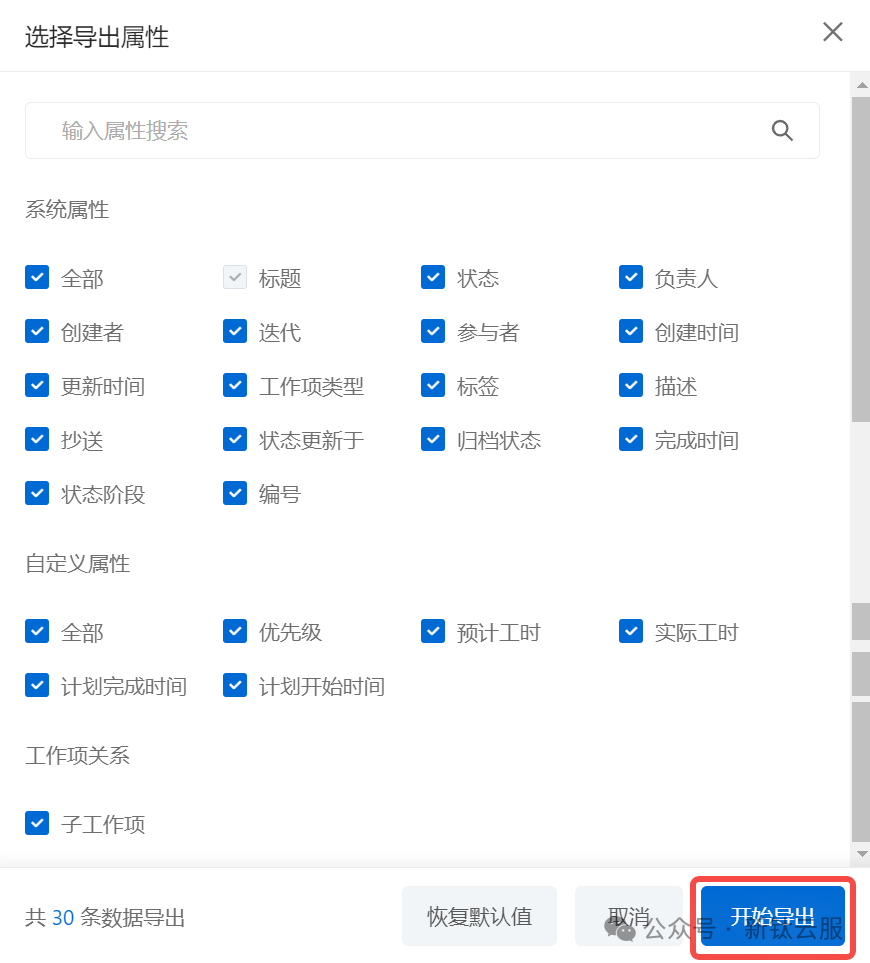This screenshot has width=870, height=963.
Task: Uncheck the 状态阶段 checkbox
Action: click(37, 493)
